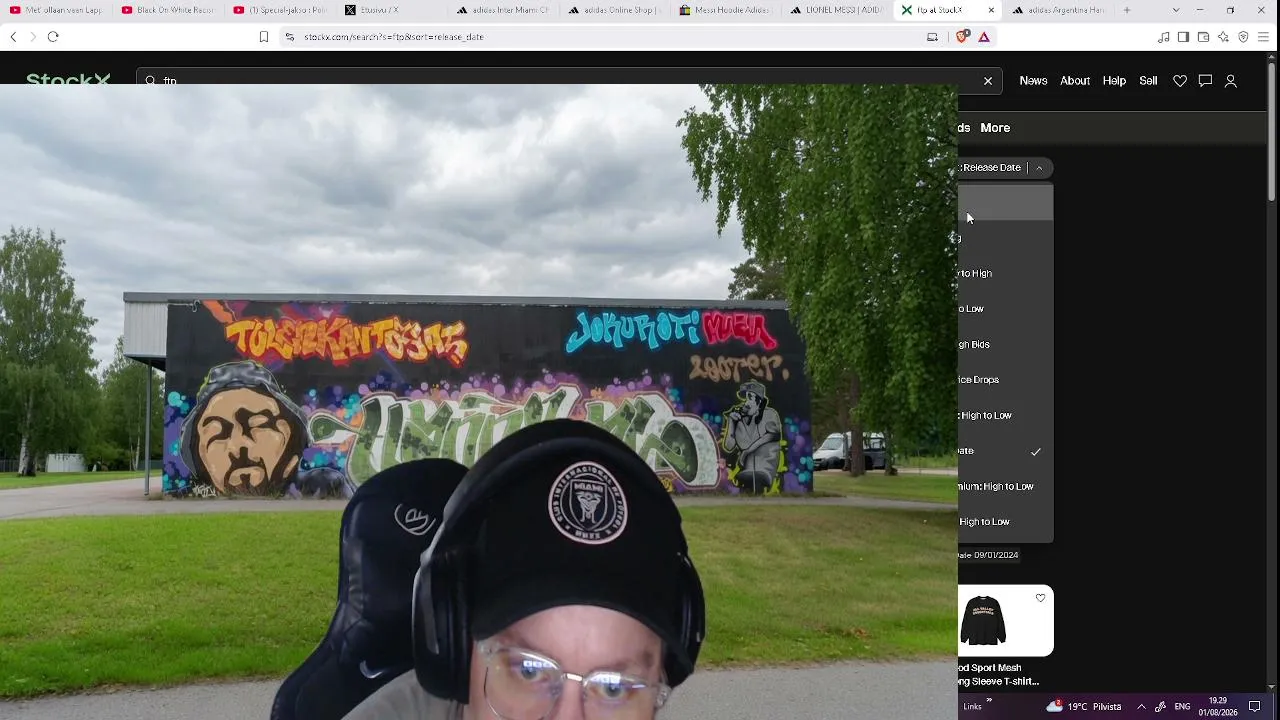
Task: Open favorites with the heart icon
Action: [x=1180, y=81]
